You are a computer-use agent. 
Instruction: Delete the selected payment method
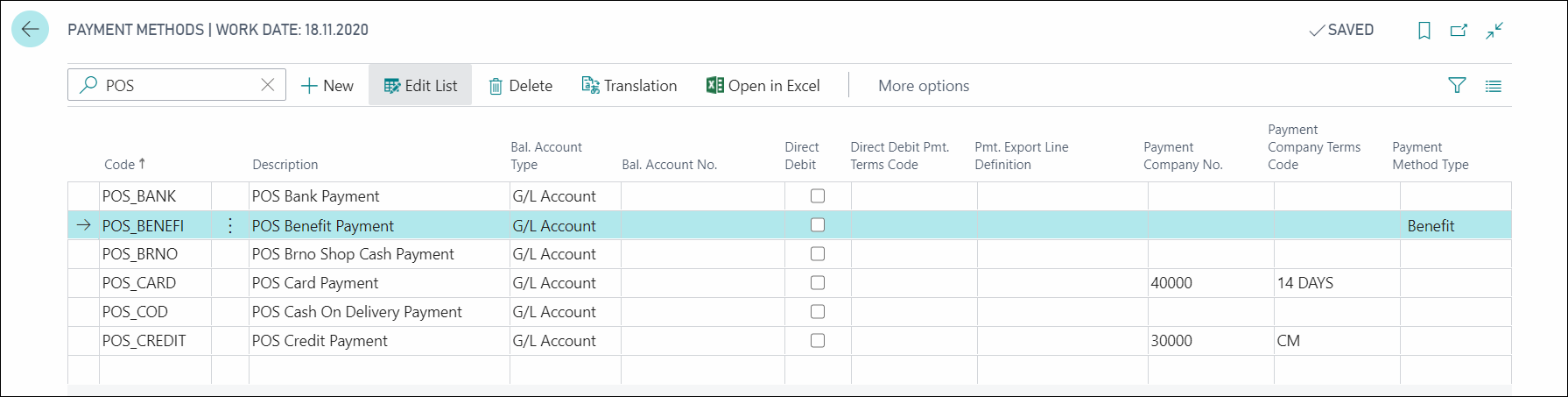pyautogui.click(x=521, y=85)
